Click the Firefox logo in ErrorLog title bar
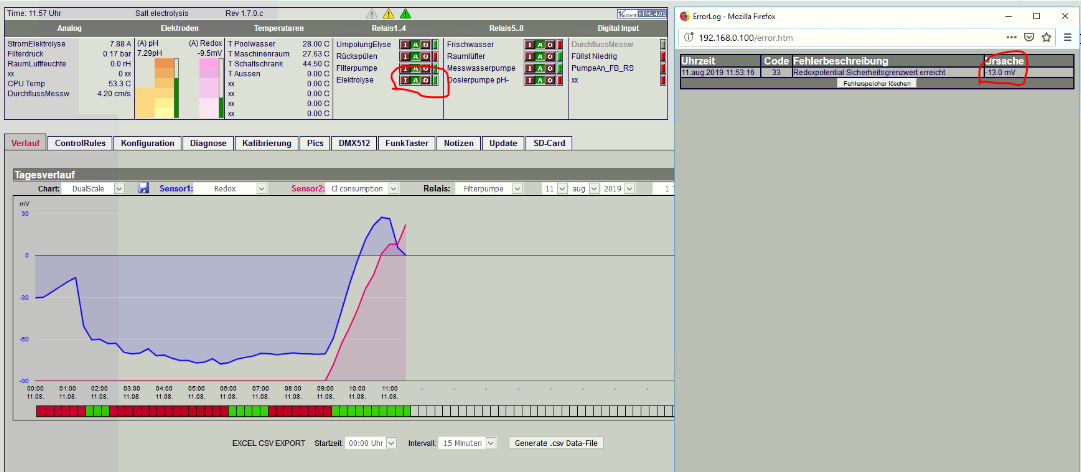This screenshot has width=1081, height=472. 685,16
